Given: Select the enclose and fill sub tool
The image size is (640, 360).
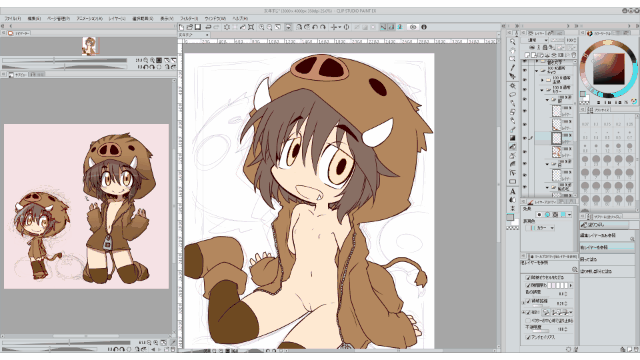Looking at the screenshot, I should click(x=607, y=259).
